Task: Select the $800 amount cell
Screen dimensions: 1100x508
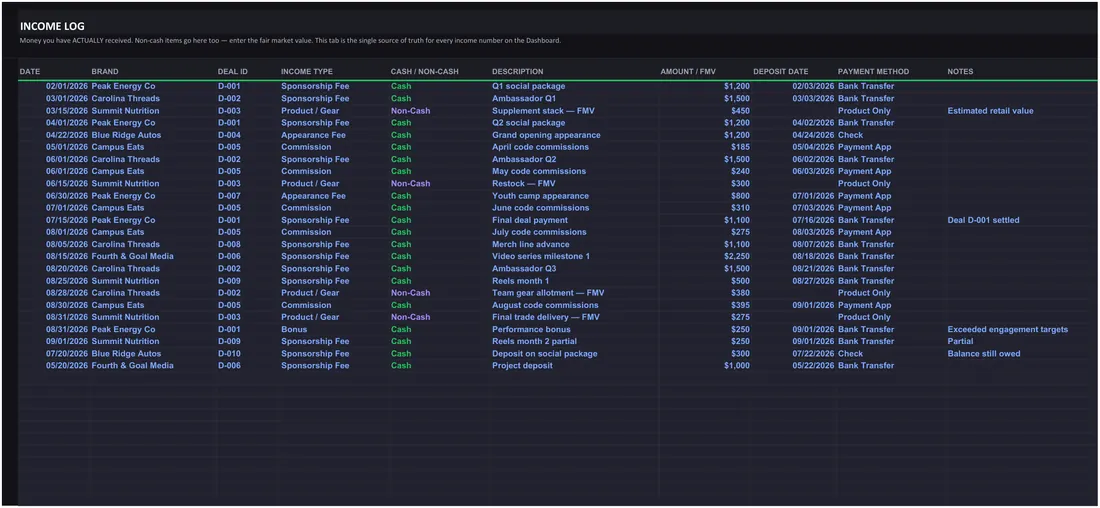Action: pyautogui.click(x=740, y=196)
